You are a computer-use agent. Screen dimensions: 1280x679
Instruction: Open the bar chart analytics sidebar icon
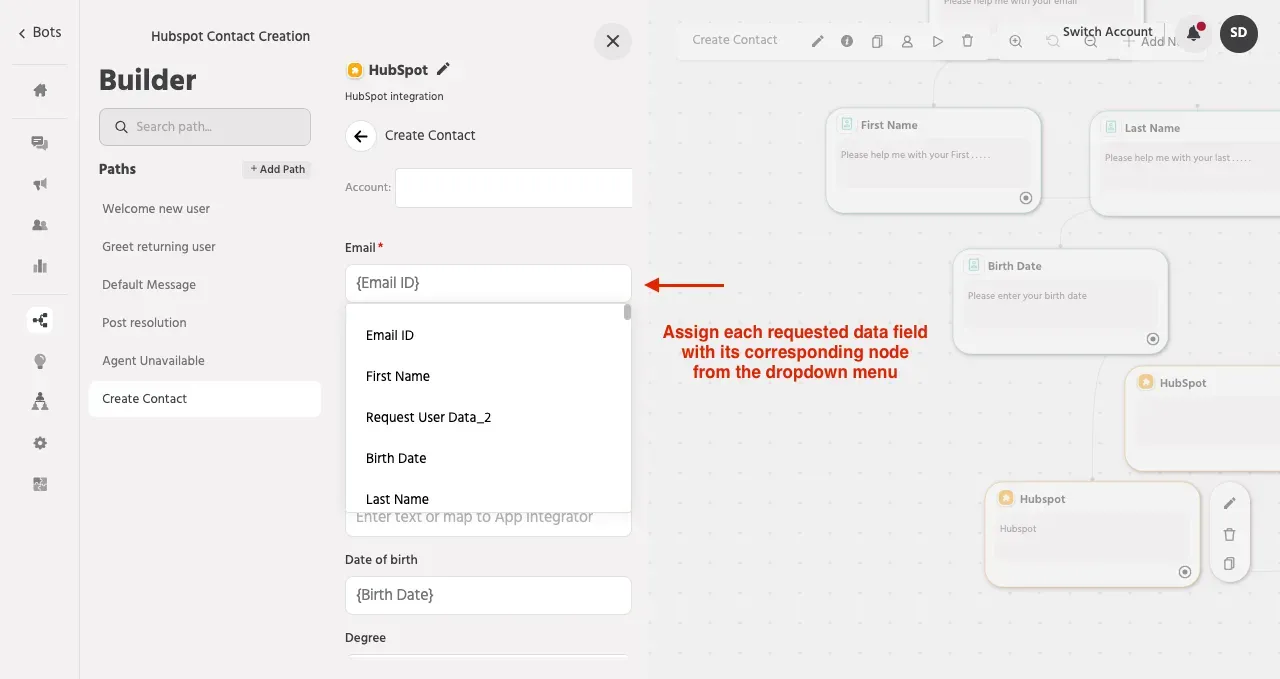click(40, 266)
